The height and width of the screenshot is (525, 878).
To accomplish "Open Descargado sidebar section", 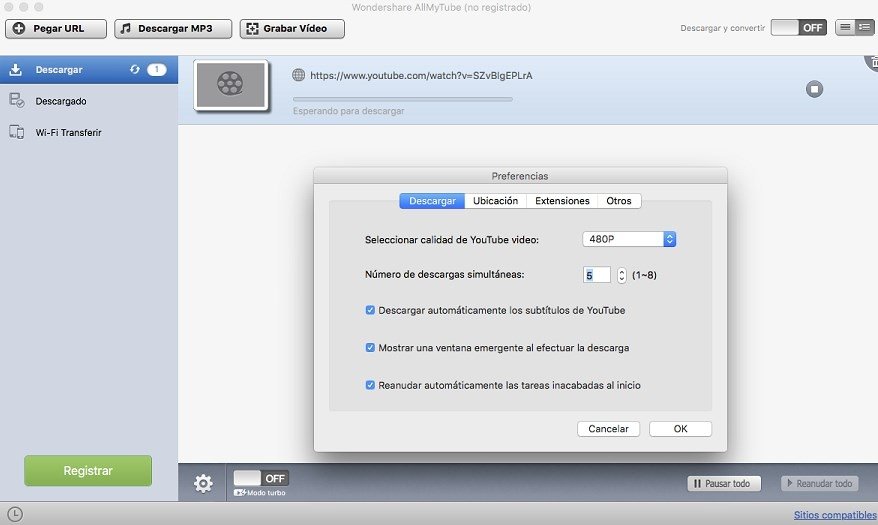I will click(89, 101).
